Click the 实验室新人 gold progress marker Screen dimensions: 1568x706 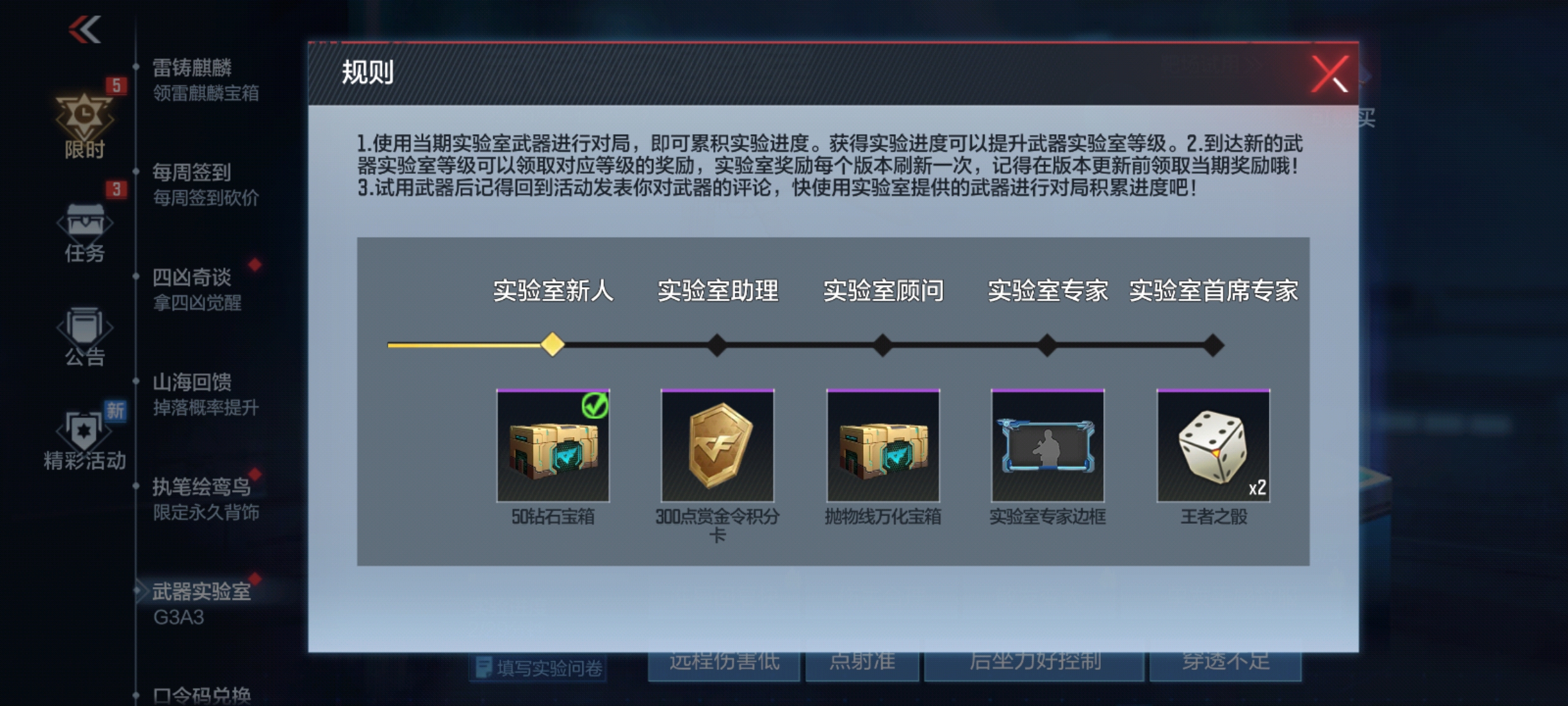[553, 345]
